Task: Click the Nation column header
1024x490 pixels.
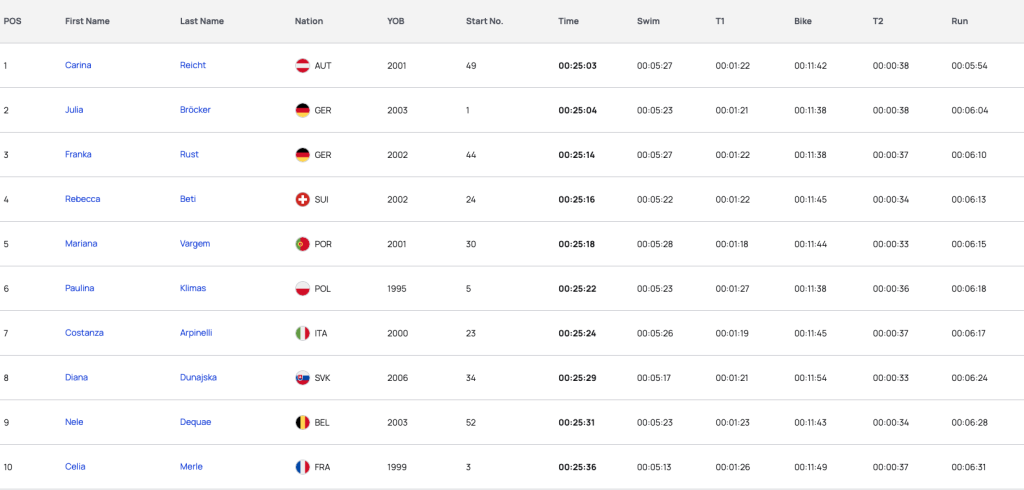Action: (x=309, y=21)
